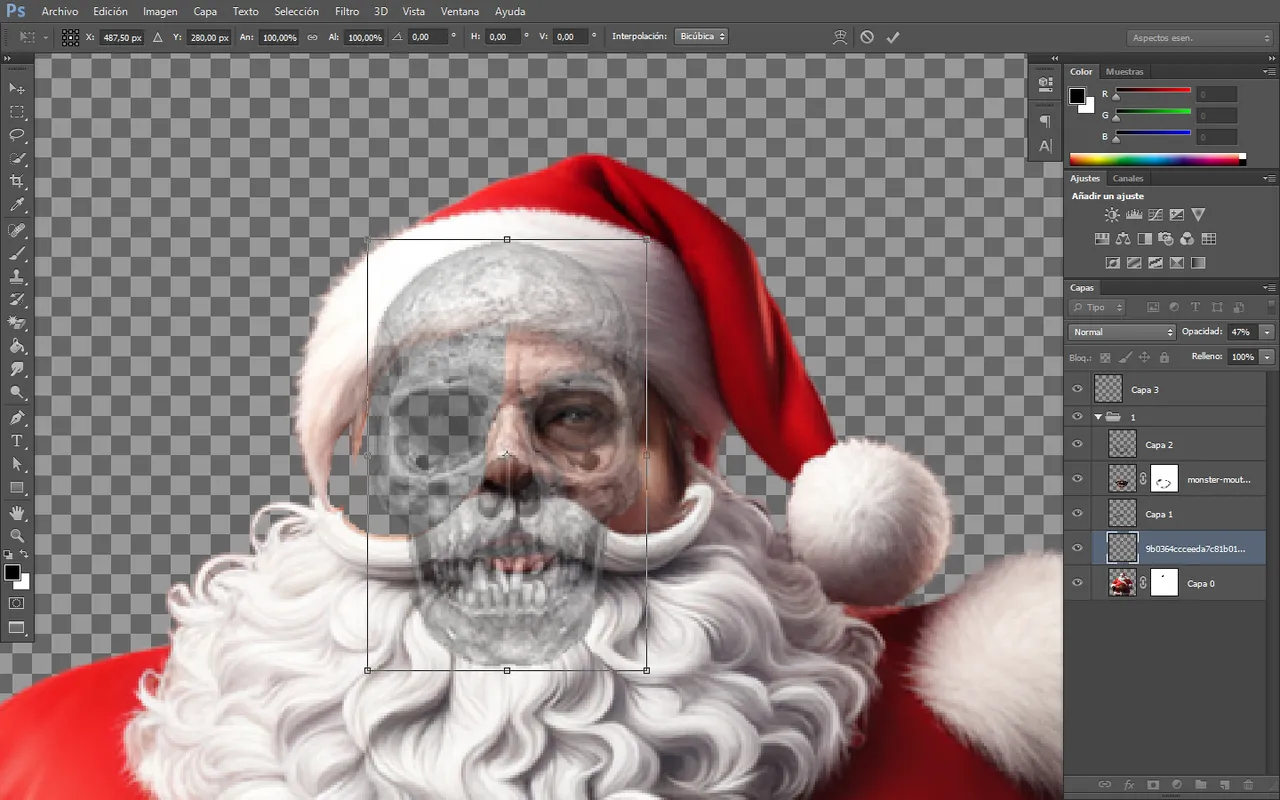Hide the Capa 1 layer
The image size is (1280, 800).
point(1077,513)
